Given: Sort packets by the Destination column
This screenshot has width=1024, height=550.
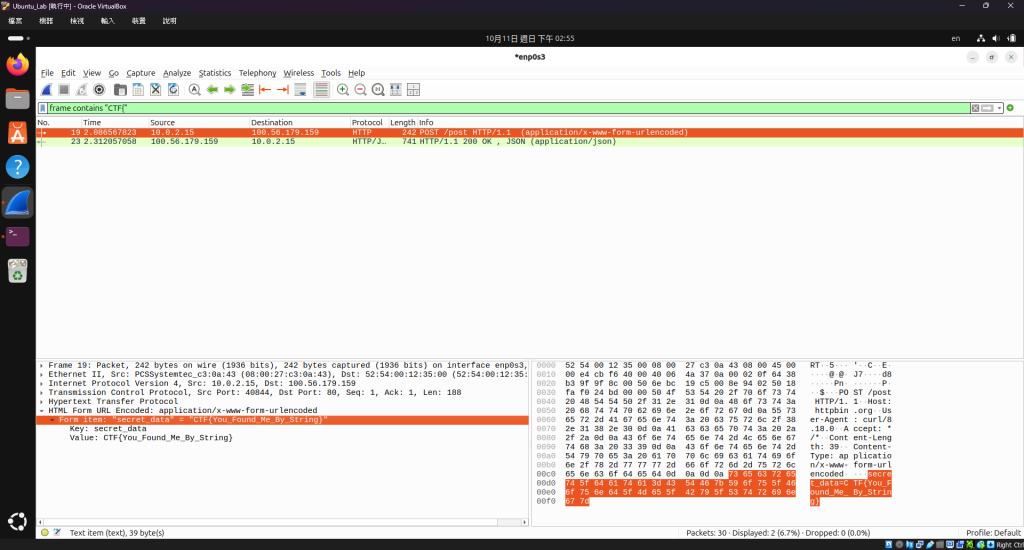Looking at the screenshot, I should coord(300,123).
